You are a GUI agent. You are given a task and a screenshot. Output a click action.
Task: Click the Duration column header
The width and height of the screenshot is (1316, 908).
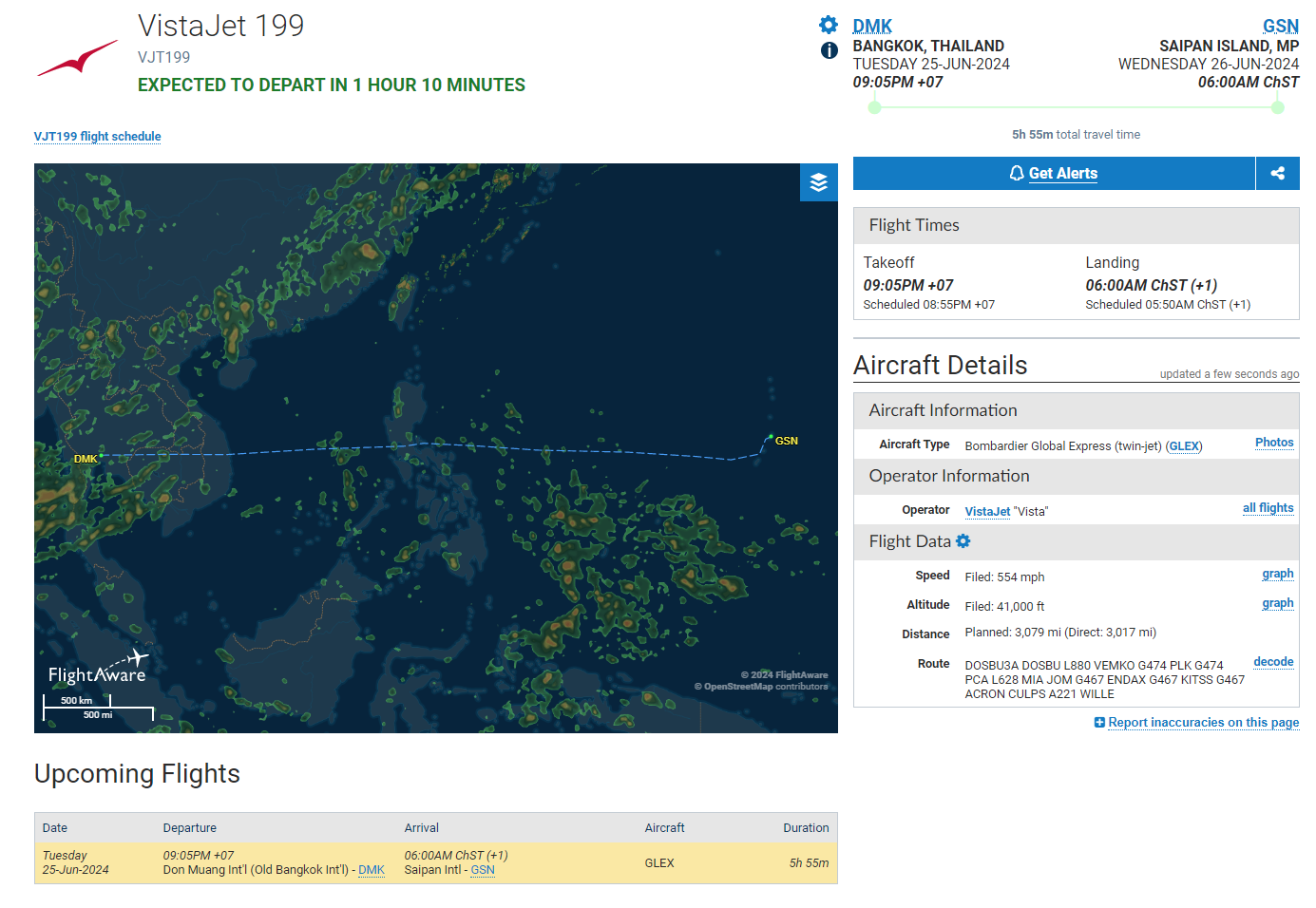[x=806, y=827]
